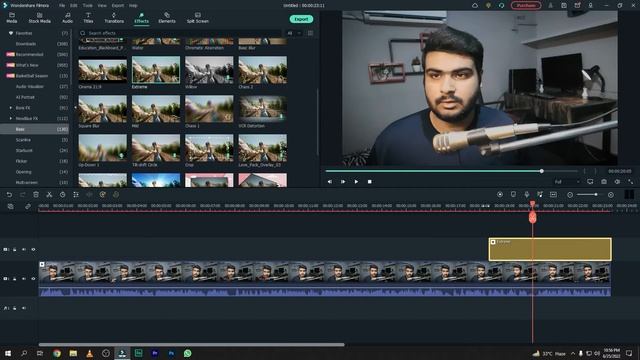Viewport: 640px width, 360px height.
Task: Step back one frame in the preview
Action: click(329, 182)
